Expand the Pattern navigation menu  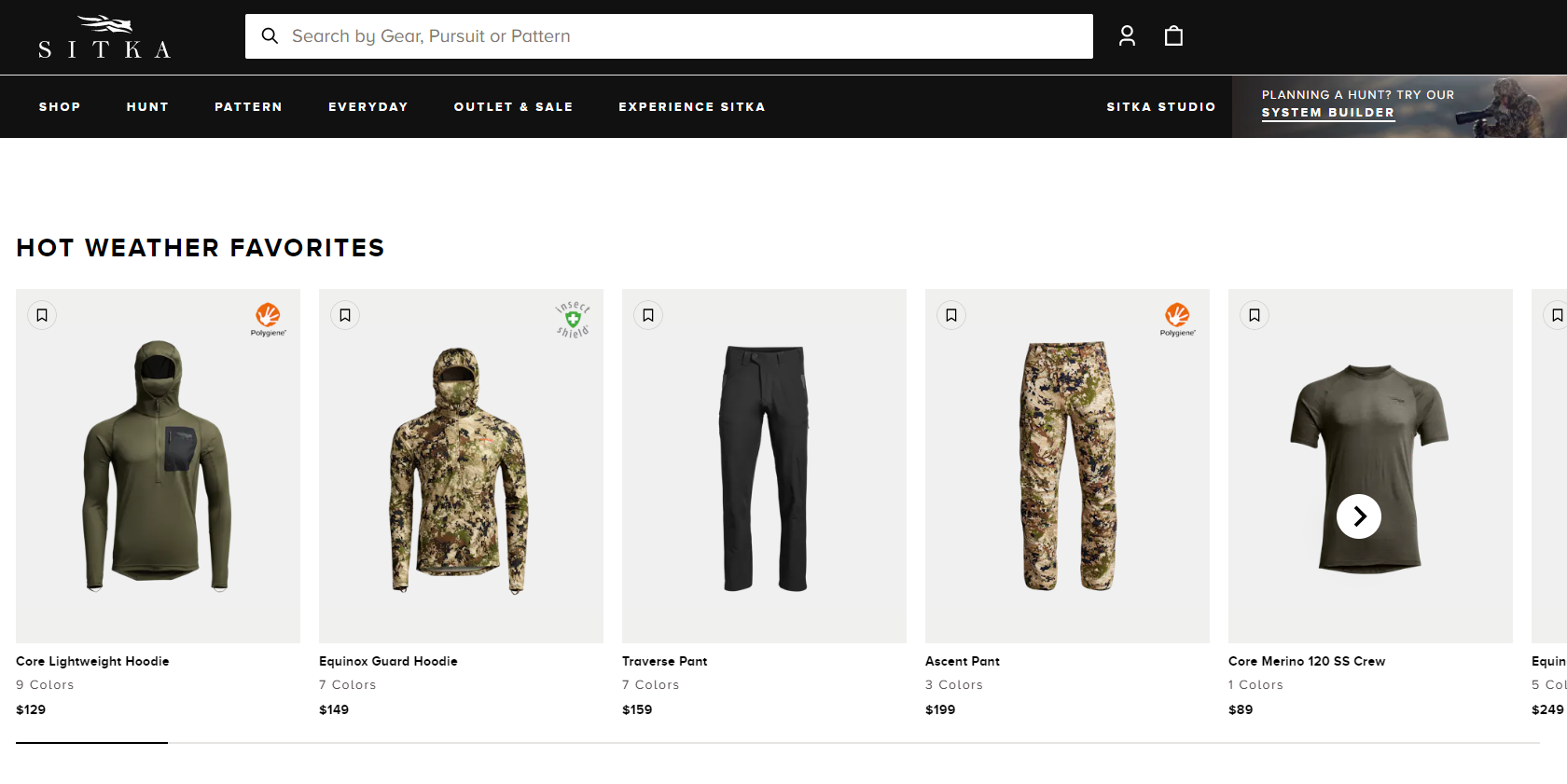coord(248,107)
